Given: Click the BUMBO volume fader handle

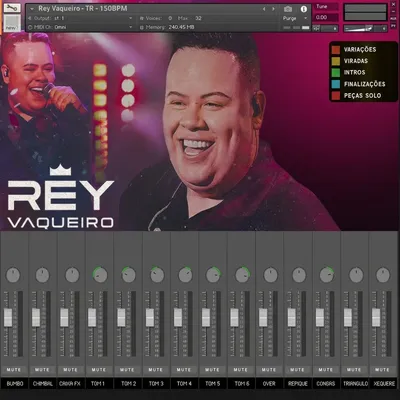Looking at the screenshot, I should pos(8,318).
